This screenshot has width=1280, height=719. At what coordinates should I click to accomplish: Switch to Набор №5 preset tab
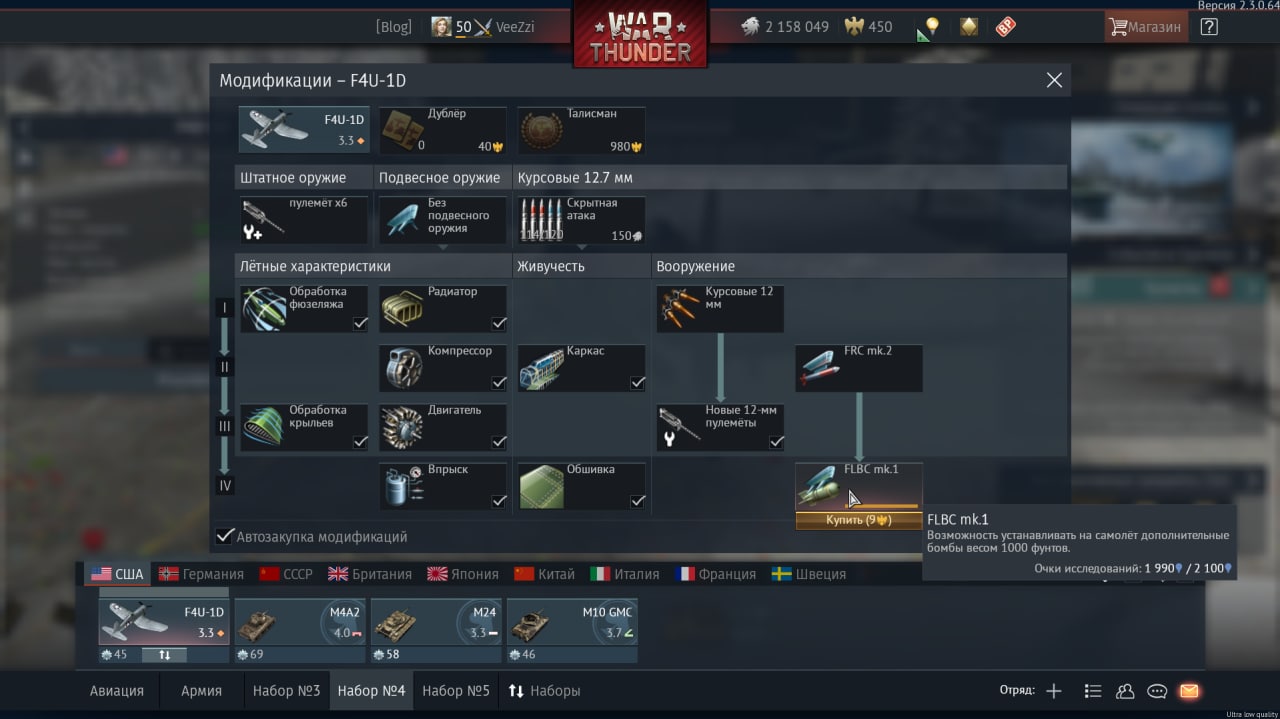coord(455,691)
